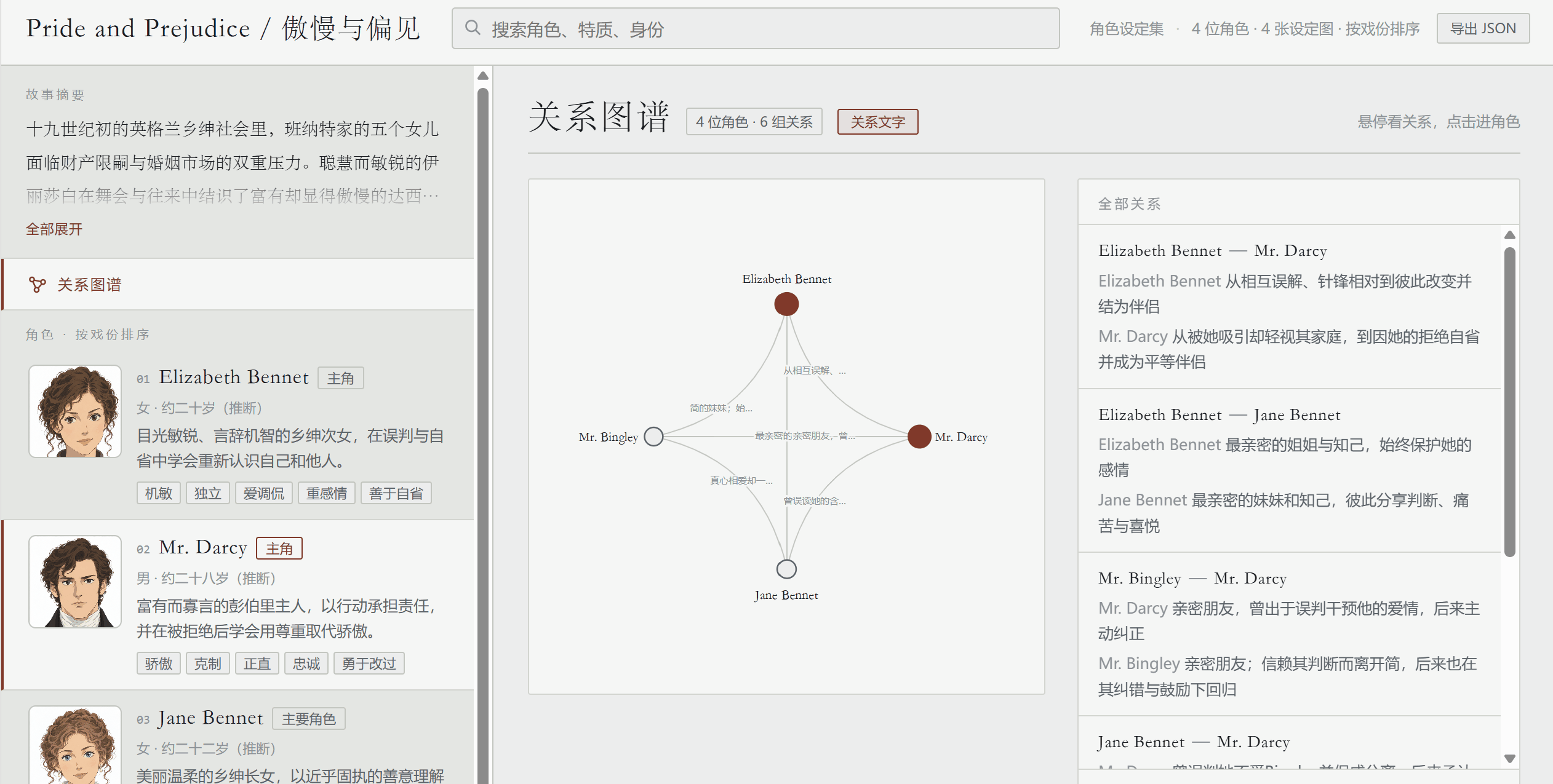Export data with 导出 JSON button
1553x784 pixels.
tap(1483, 28)
